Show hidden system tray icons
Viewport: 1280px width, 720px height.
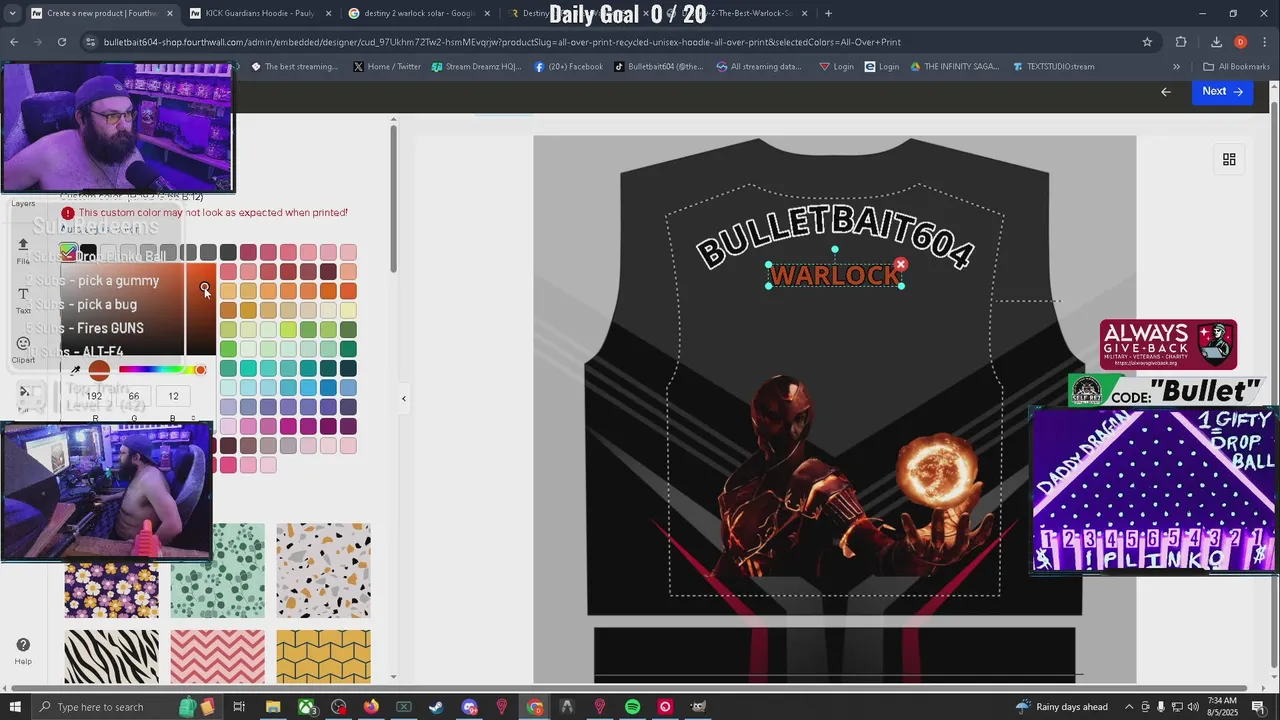click(x=1129, y=707)
